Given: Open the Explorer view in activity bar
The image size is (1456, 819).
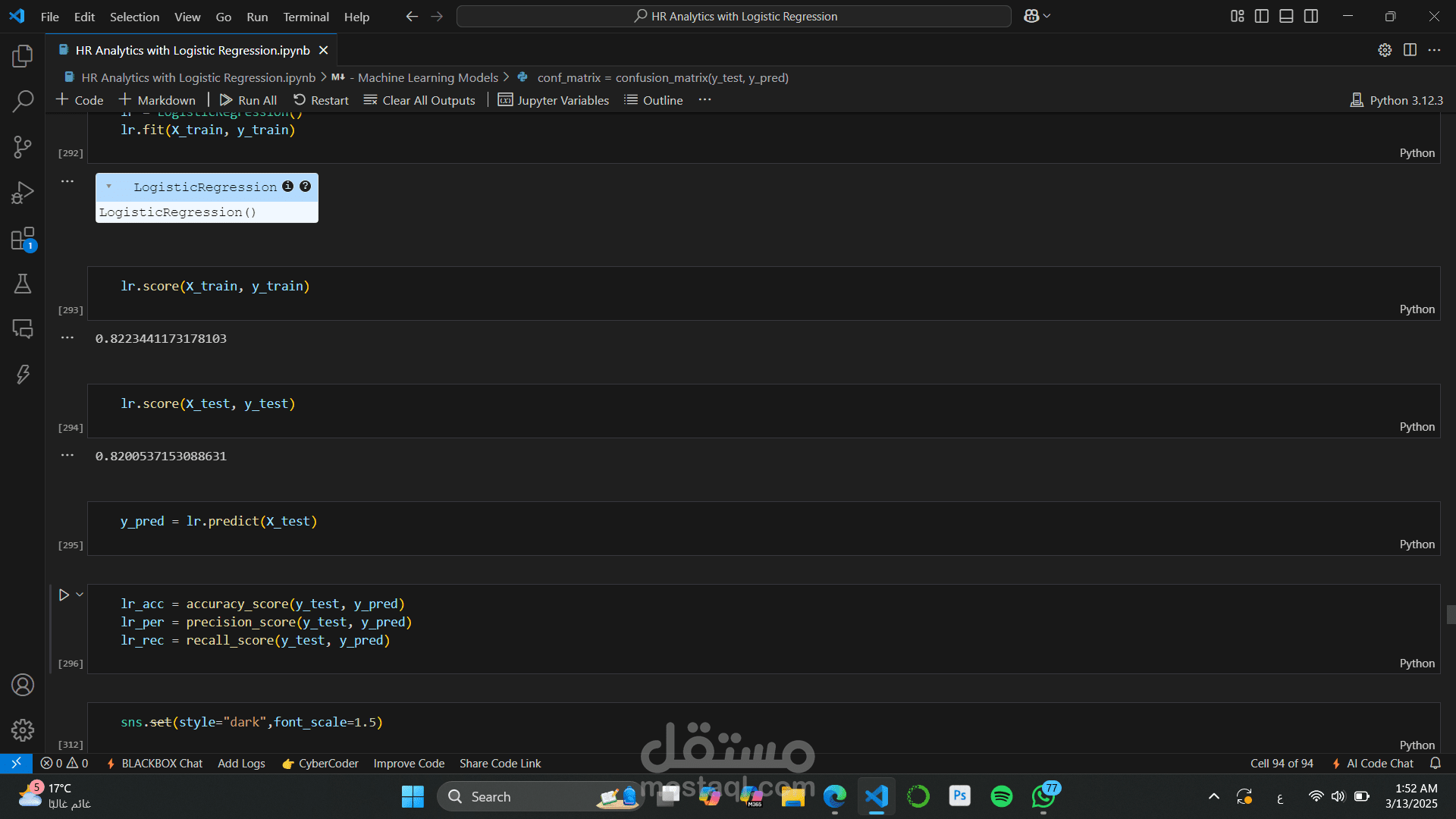Looking at the screenshot, I should click(23, 55).
